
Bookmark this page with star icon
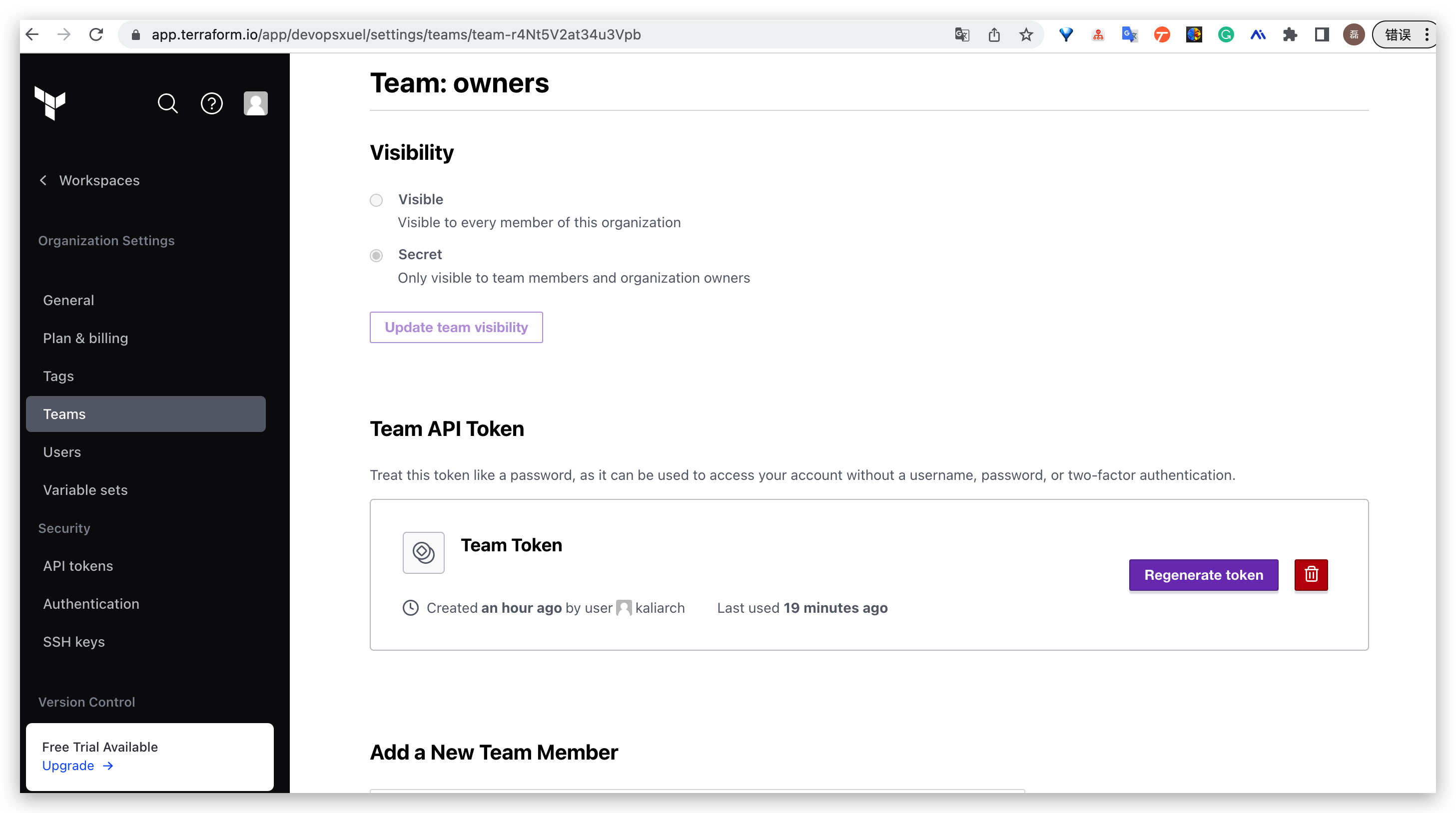coord(1026,35)
